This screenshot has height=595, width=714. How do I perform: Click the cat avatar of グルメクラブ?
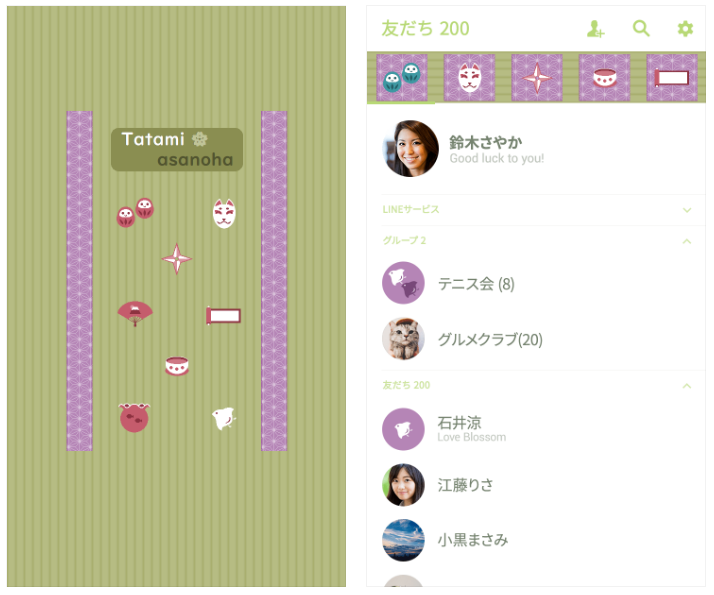pos(403,339)
